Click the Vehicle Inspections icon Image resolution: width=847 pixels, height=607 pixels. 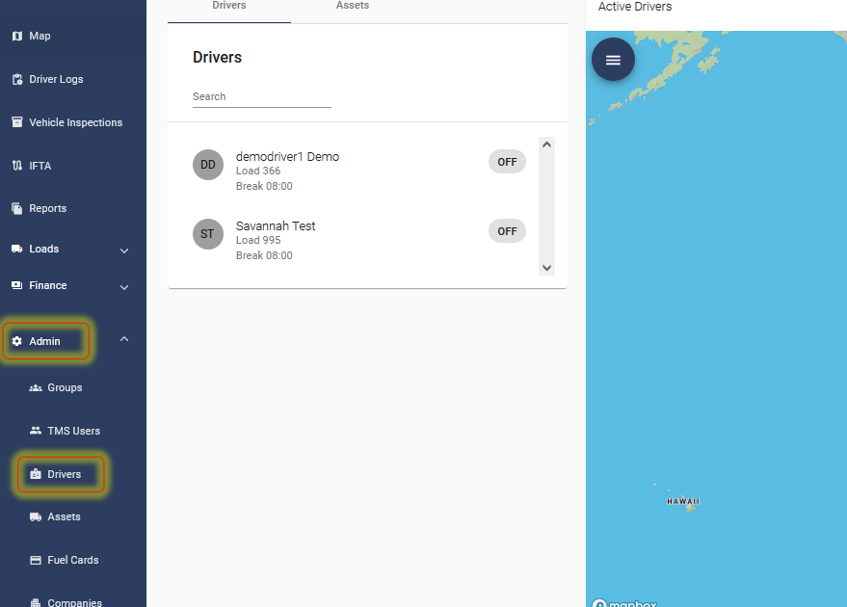[17, 122]
